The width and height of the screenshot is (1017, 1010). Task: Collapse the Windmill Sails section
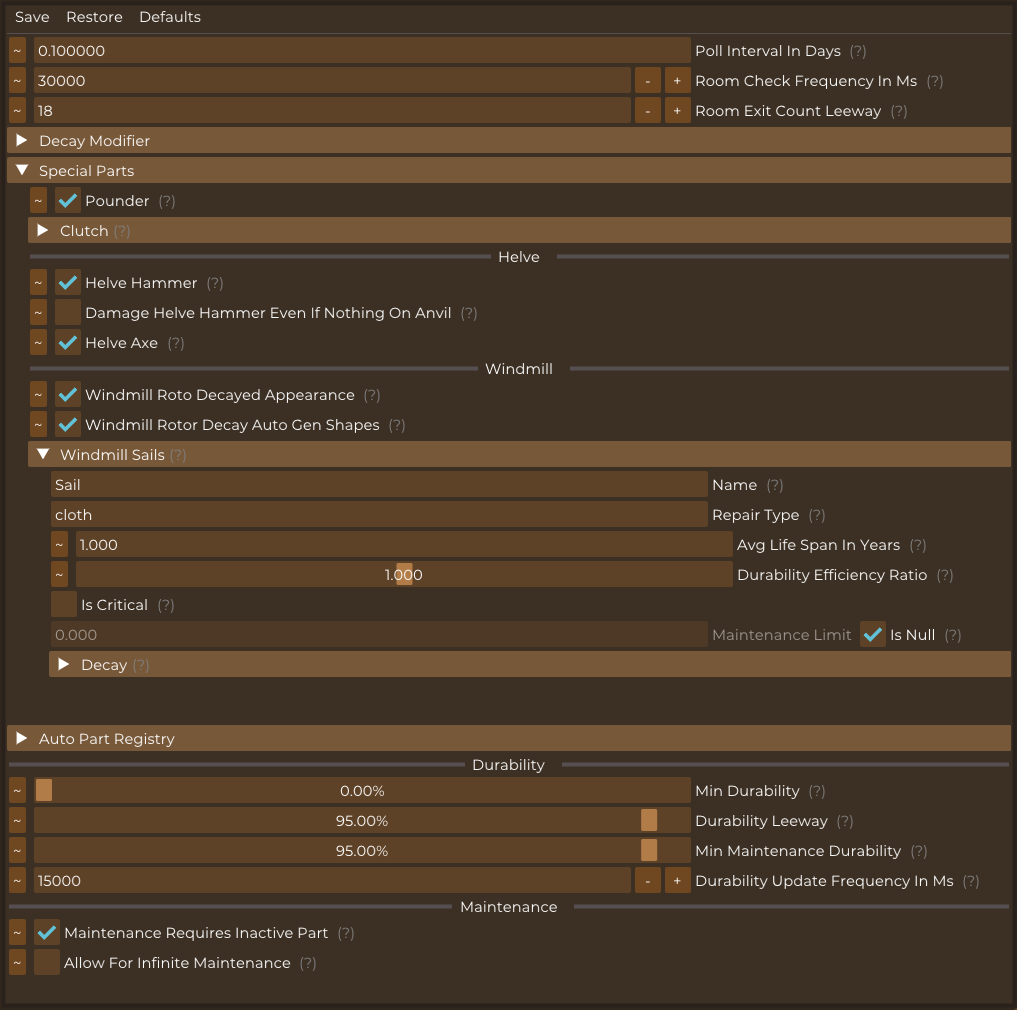(x=519, y=454)
